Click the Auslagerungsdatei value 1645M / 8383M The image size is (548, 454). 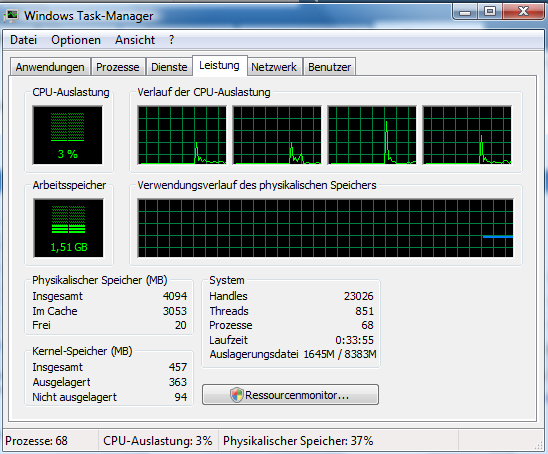click(x=340, y=354)
